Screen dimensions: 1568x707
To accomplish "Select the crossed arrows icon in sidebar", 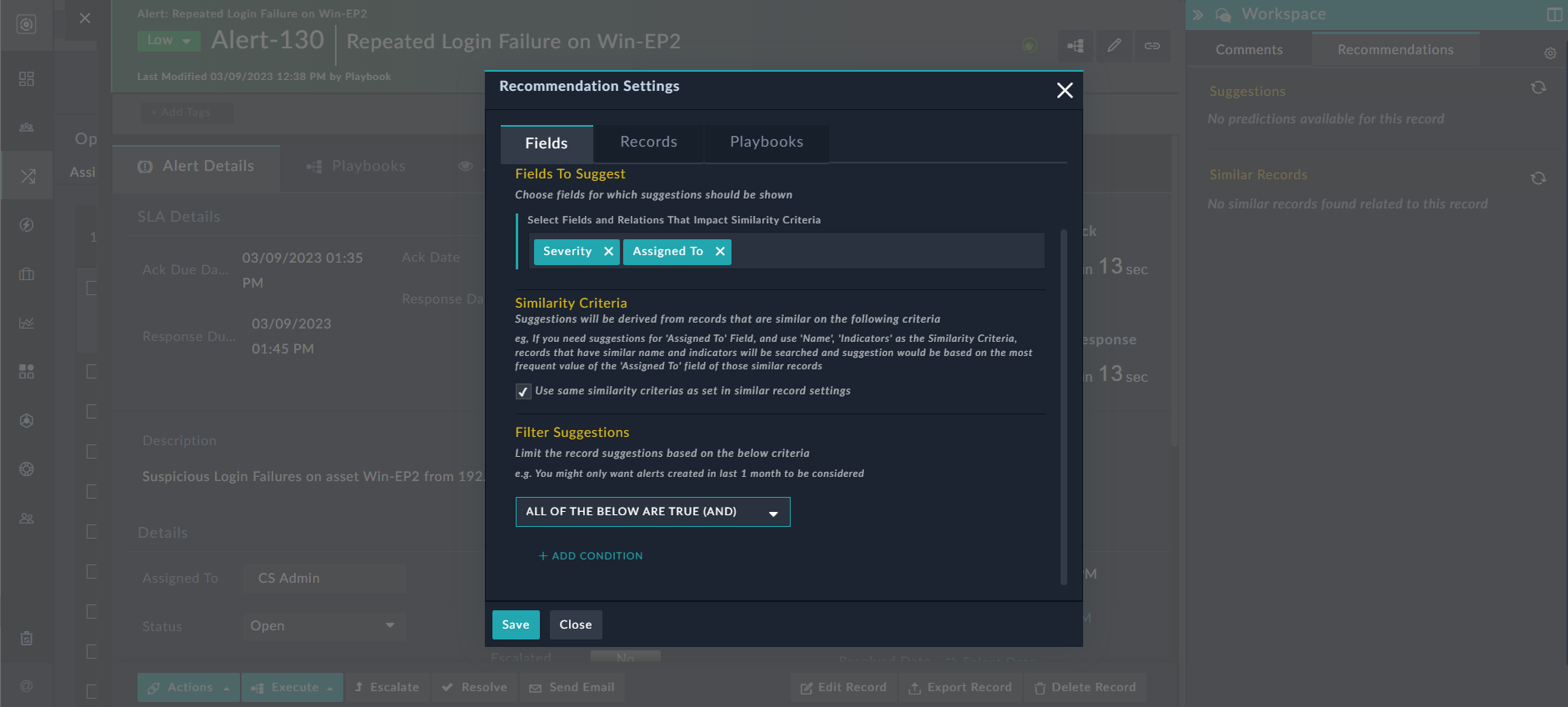I will tap(27, 176).
